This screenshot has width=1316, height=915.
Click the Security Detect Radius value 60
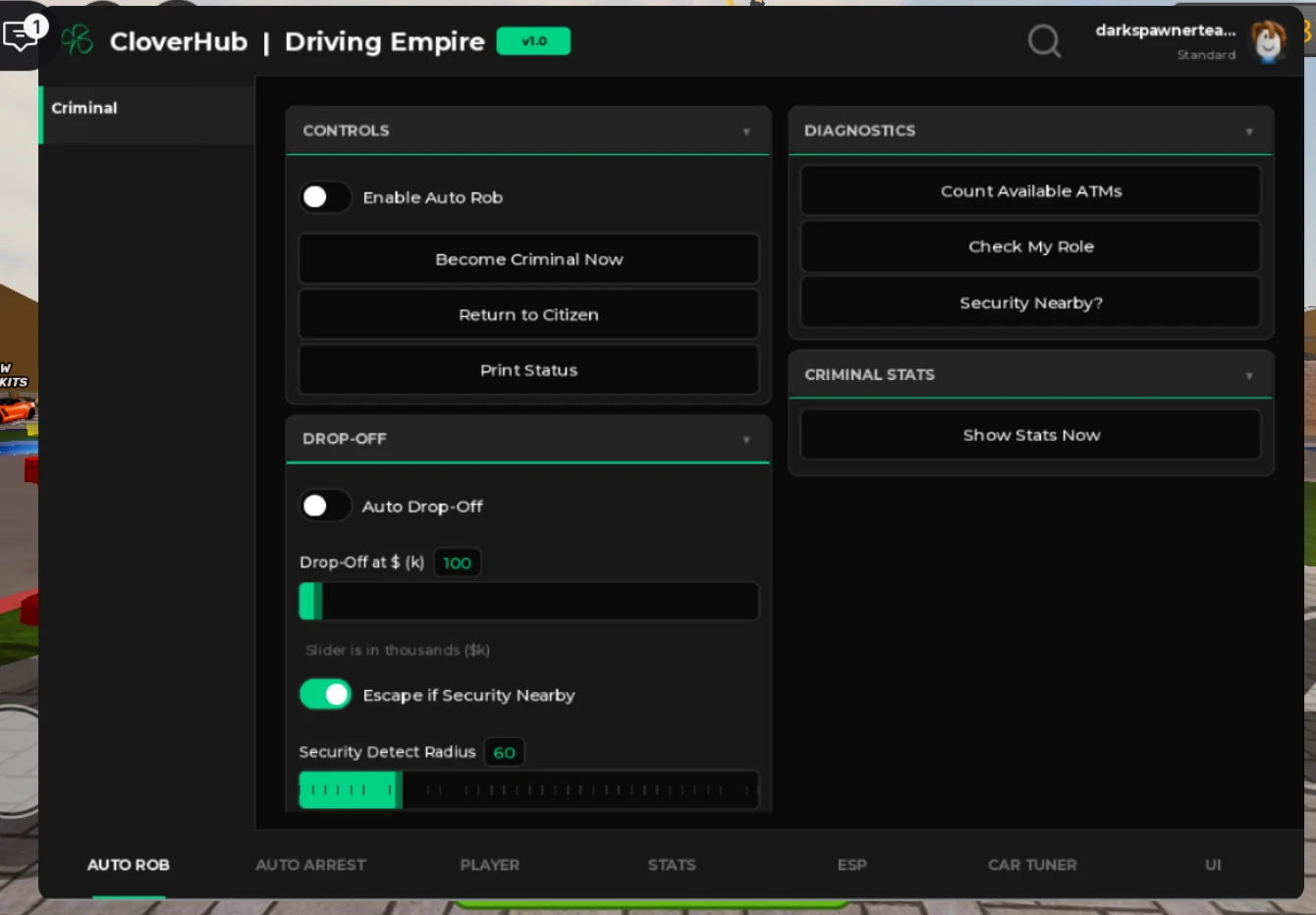click(504, 752)
